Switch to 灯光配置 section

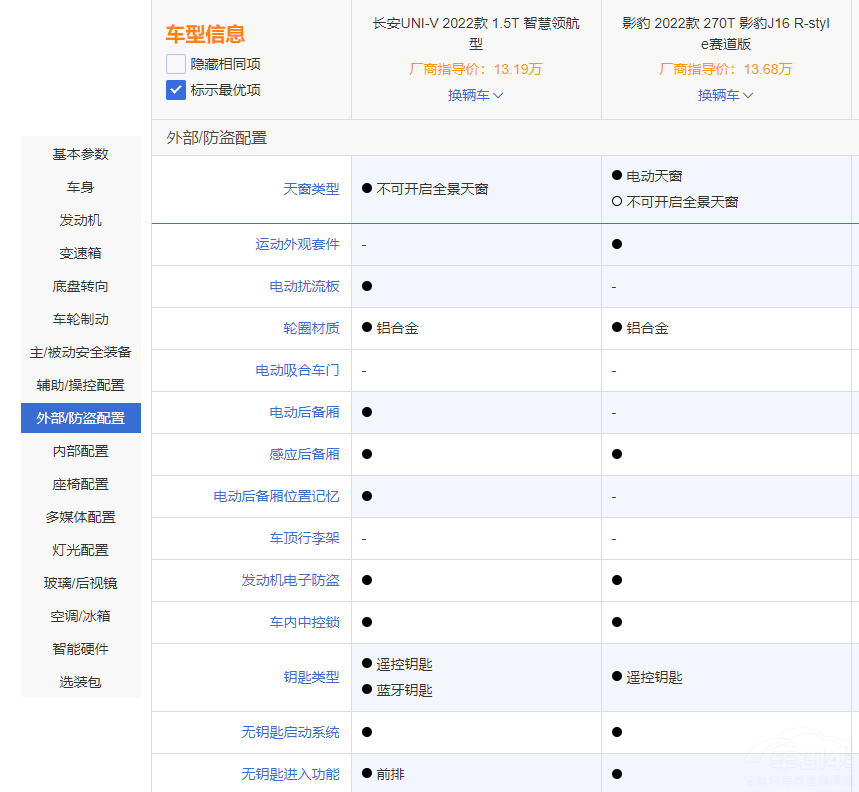[81, 550]
